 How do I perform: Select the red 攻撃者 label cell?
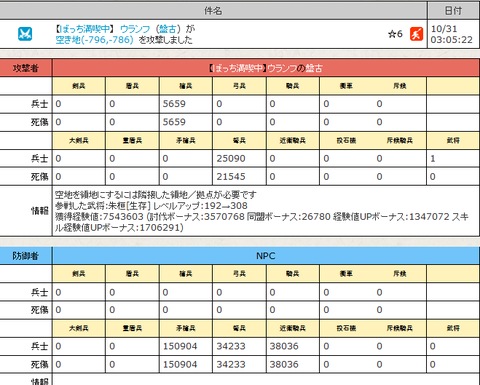coord(26,68)
